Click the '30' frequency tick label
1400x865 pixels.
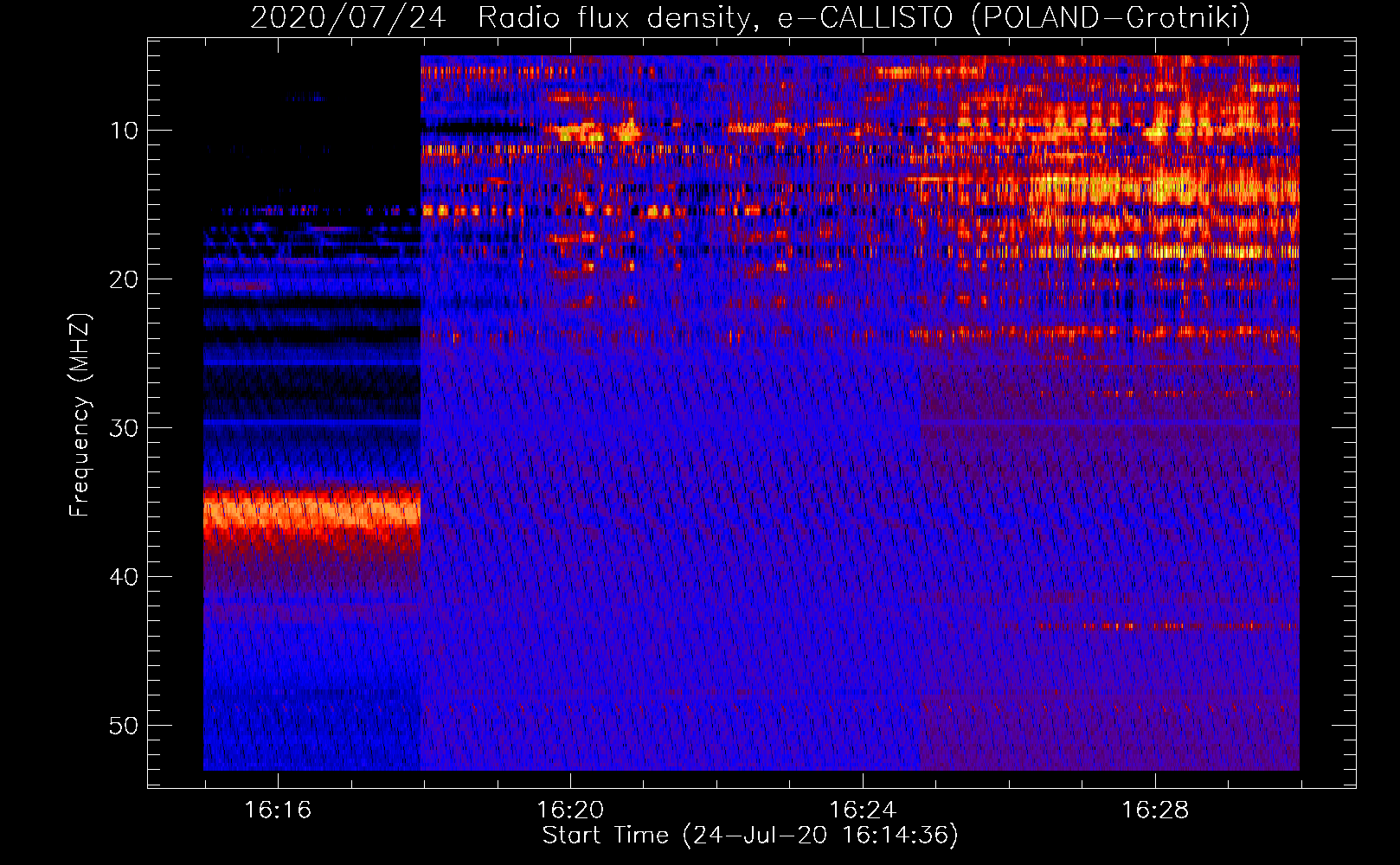[125, 428]
